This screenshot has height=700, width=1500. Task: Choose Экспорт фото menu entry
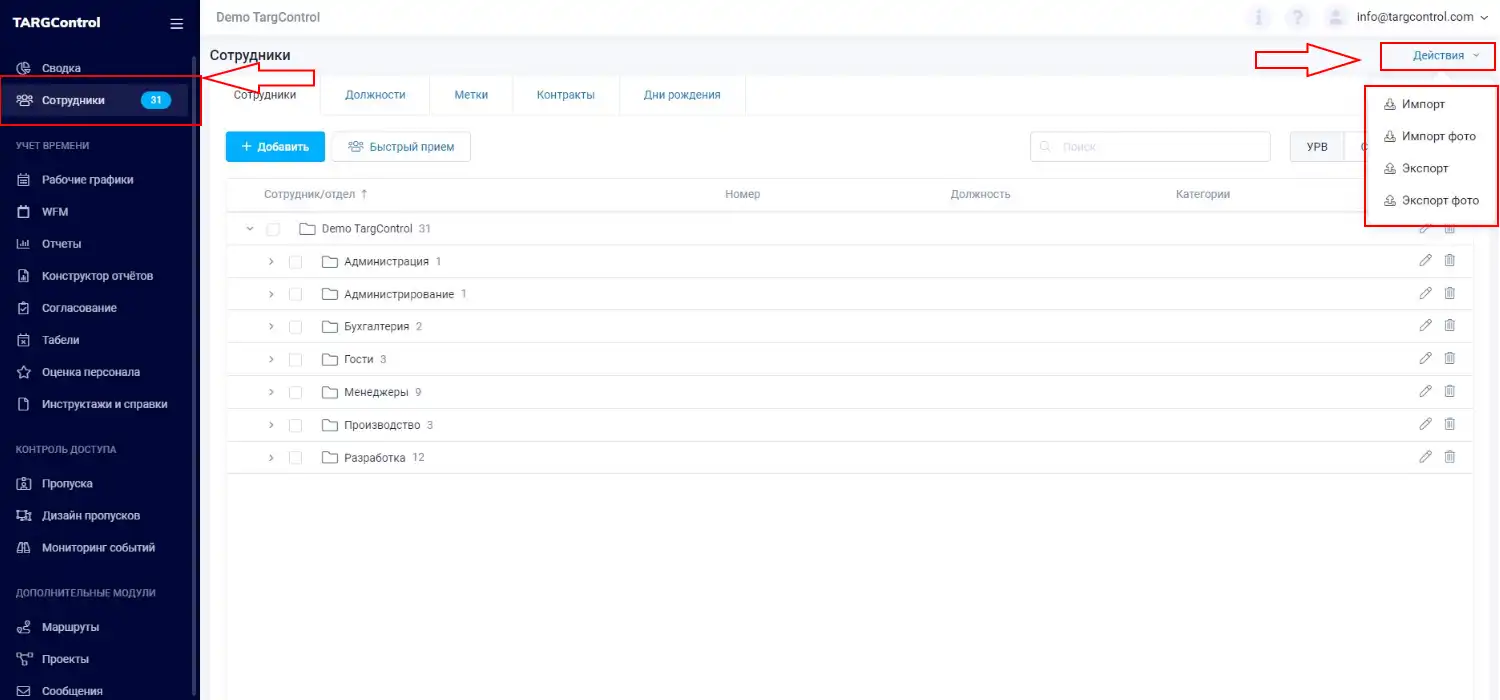(x=1432, y=200)
